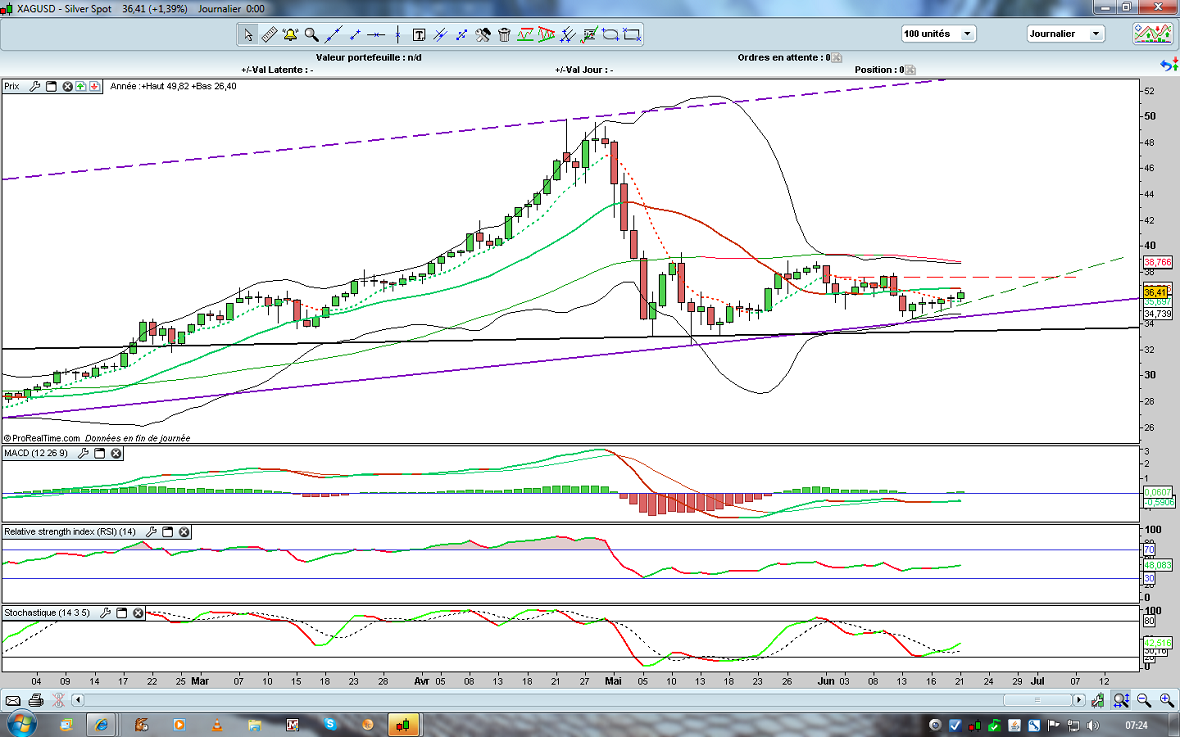Click the trash can delete-objects icon
The height and width of the screenshot is (737, 1180).
tap(504, 35)
